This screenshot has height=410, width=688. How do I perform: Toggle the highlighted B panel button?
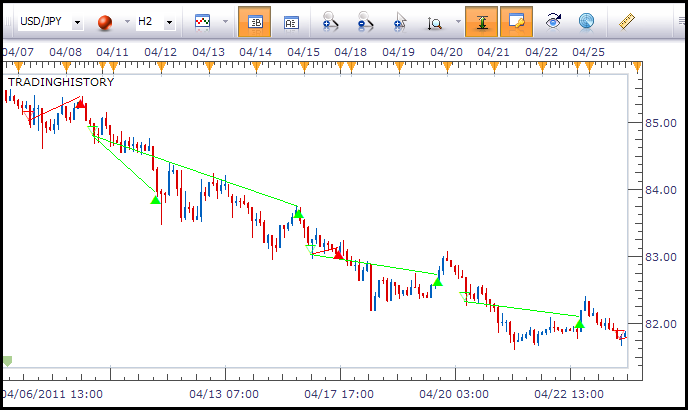(255, 21)
